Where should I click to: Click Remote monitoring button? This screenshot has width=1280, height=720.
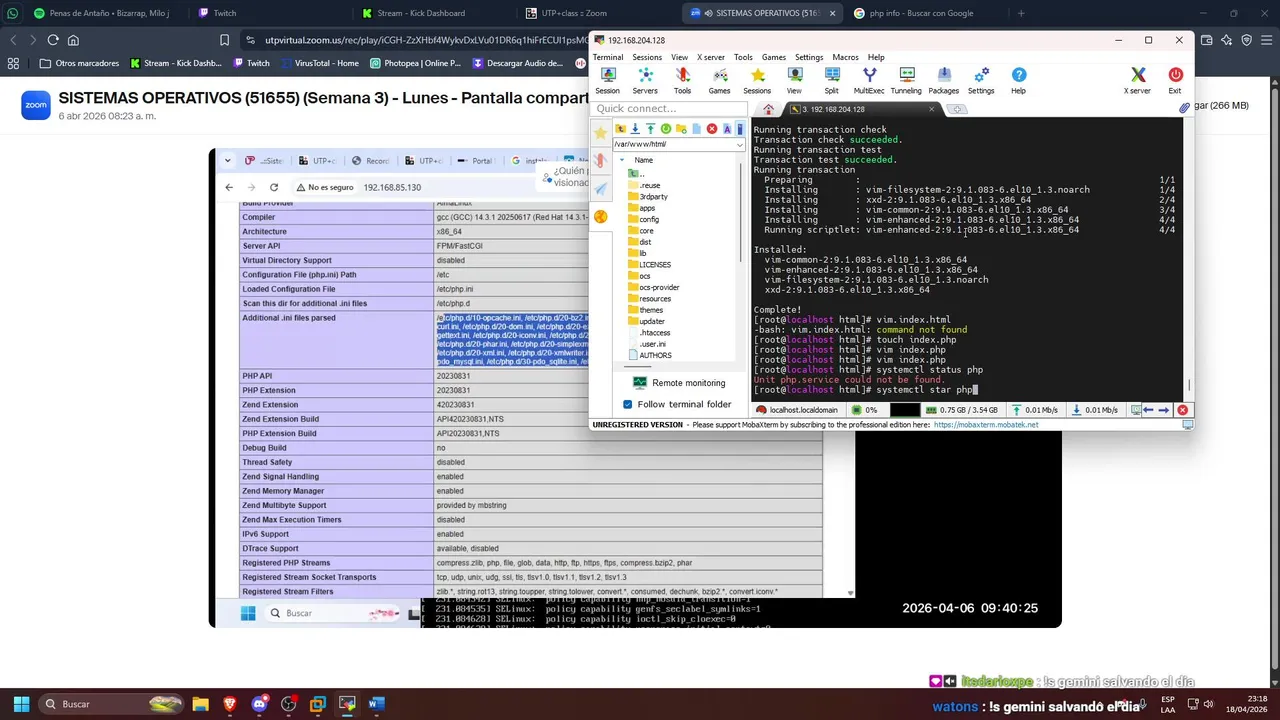click(x=679, y=382)
